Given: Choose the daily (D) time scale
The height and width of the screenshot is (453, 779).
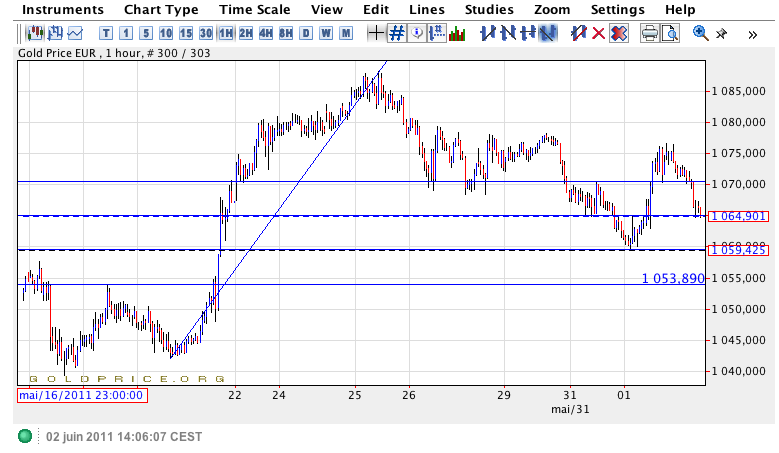Looking at the screenshot, I should (306, 33).
